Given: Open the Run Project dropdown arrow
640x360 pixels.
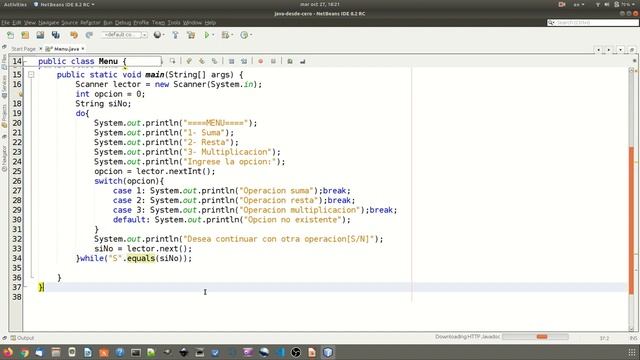Looking at the screenshot, I should click(x=213, y=36).
